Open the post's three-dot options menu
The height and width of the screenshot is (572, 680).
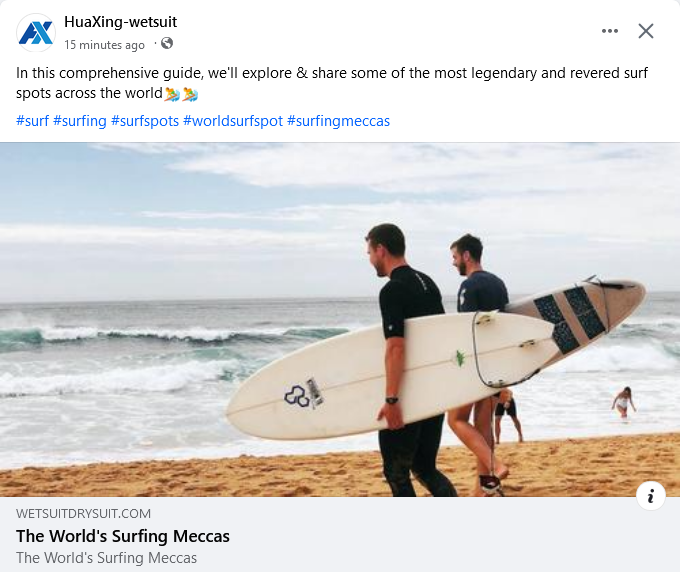610,31
